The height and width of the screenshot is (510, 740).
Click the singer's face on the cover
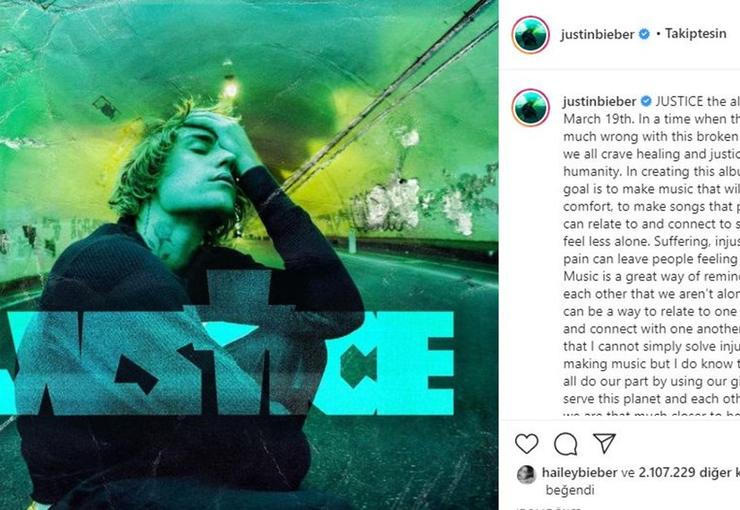point(201,167)
